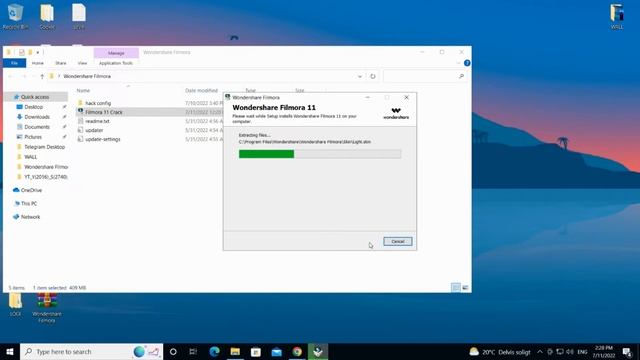The width and height of the screenshot is (640, 360).
Task: Refresh the Wondershare Filmora folder
Action: pos(373,76)
